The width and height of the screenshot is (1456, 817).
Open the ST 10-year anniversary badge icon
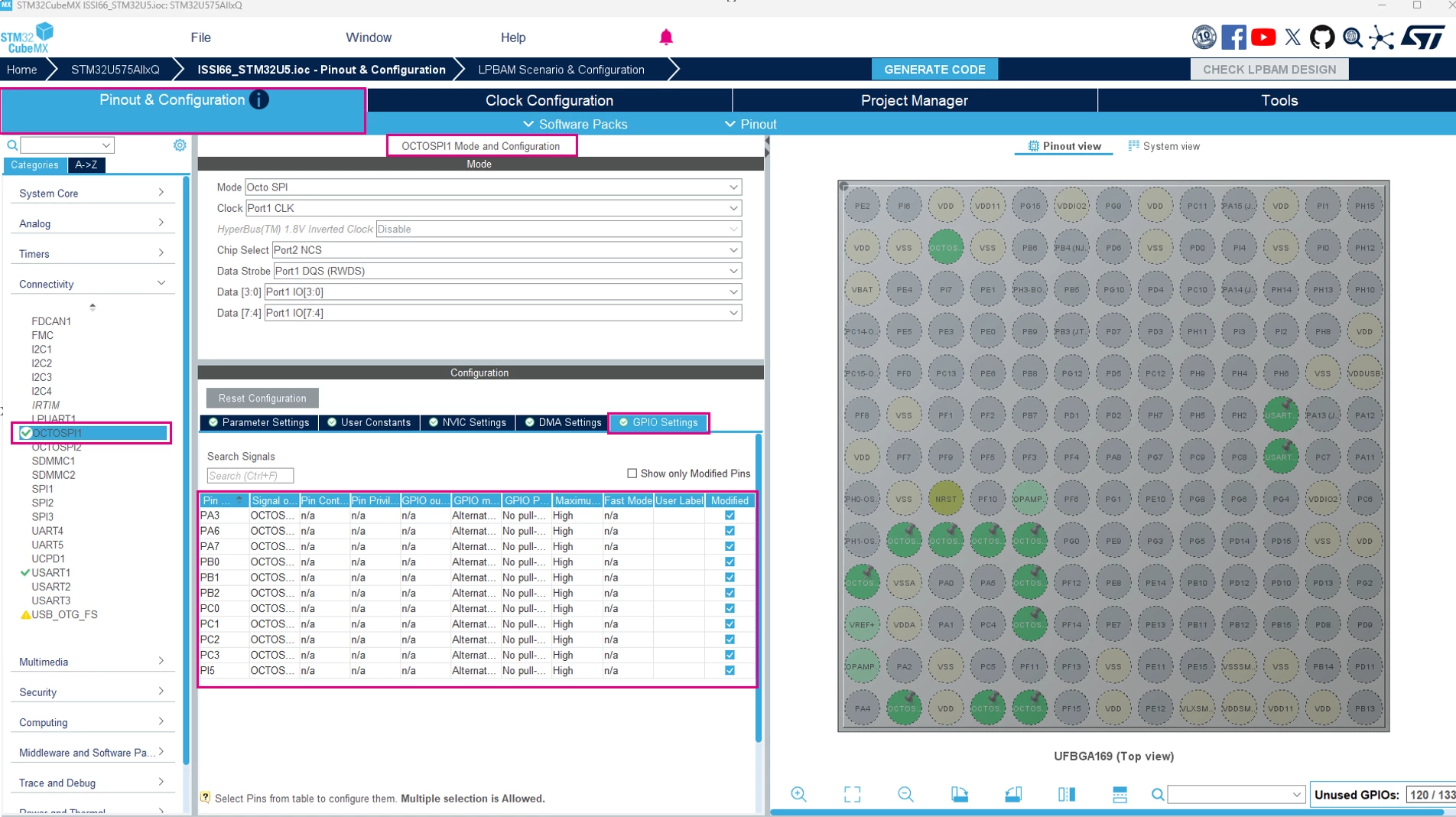[x=1204, y=37]
